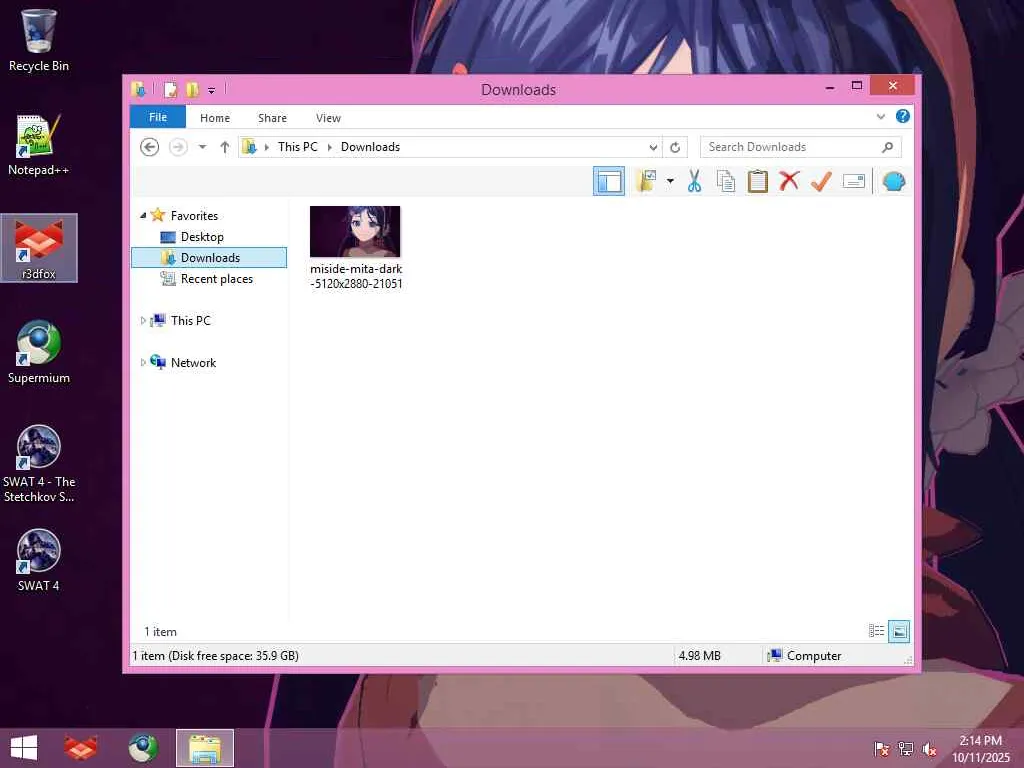Refresh the Downloads folder

[x=675, y=148]
